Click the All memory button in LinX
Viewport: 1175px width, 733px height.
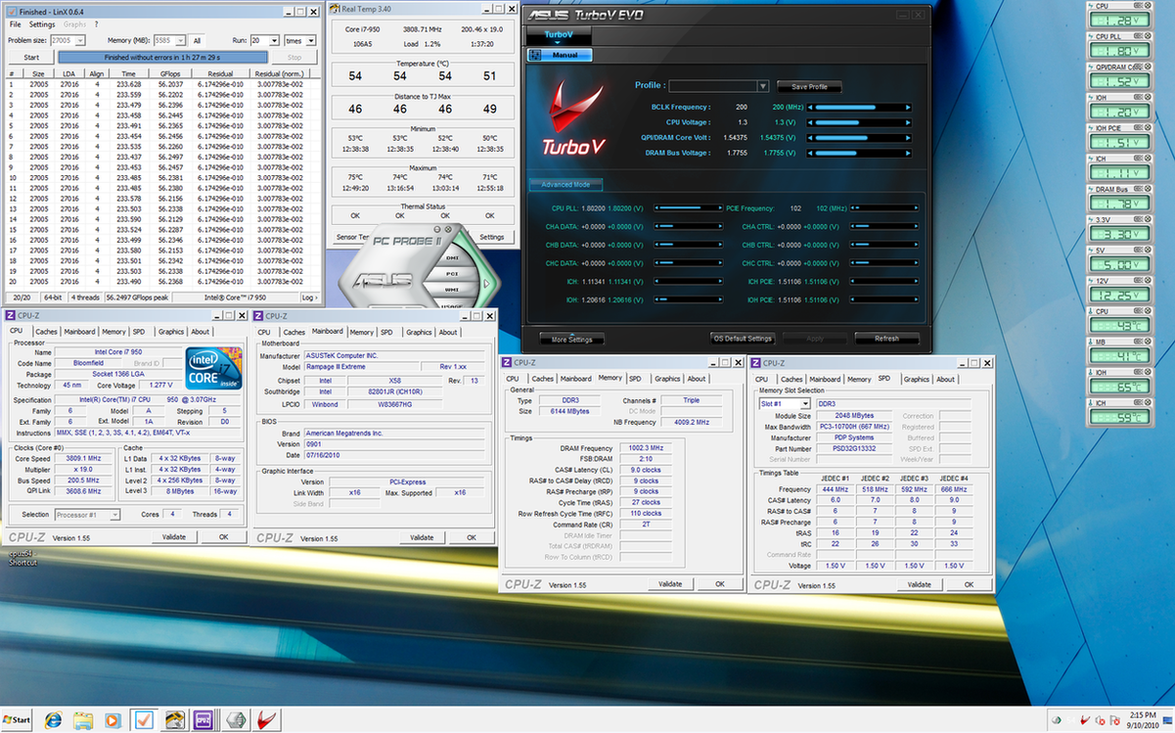pyautogui.click(x=197, y=41)
